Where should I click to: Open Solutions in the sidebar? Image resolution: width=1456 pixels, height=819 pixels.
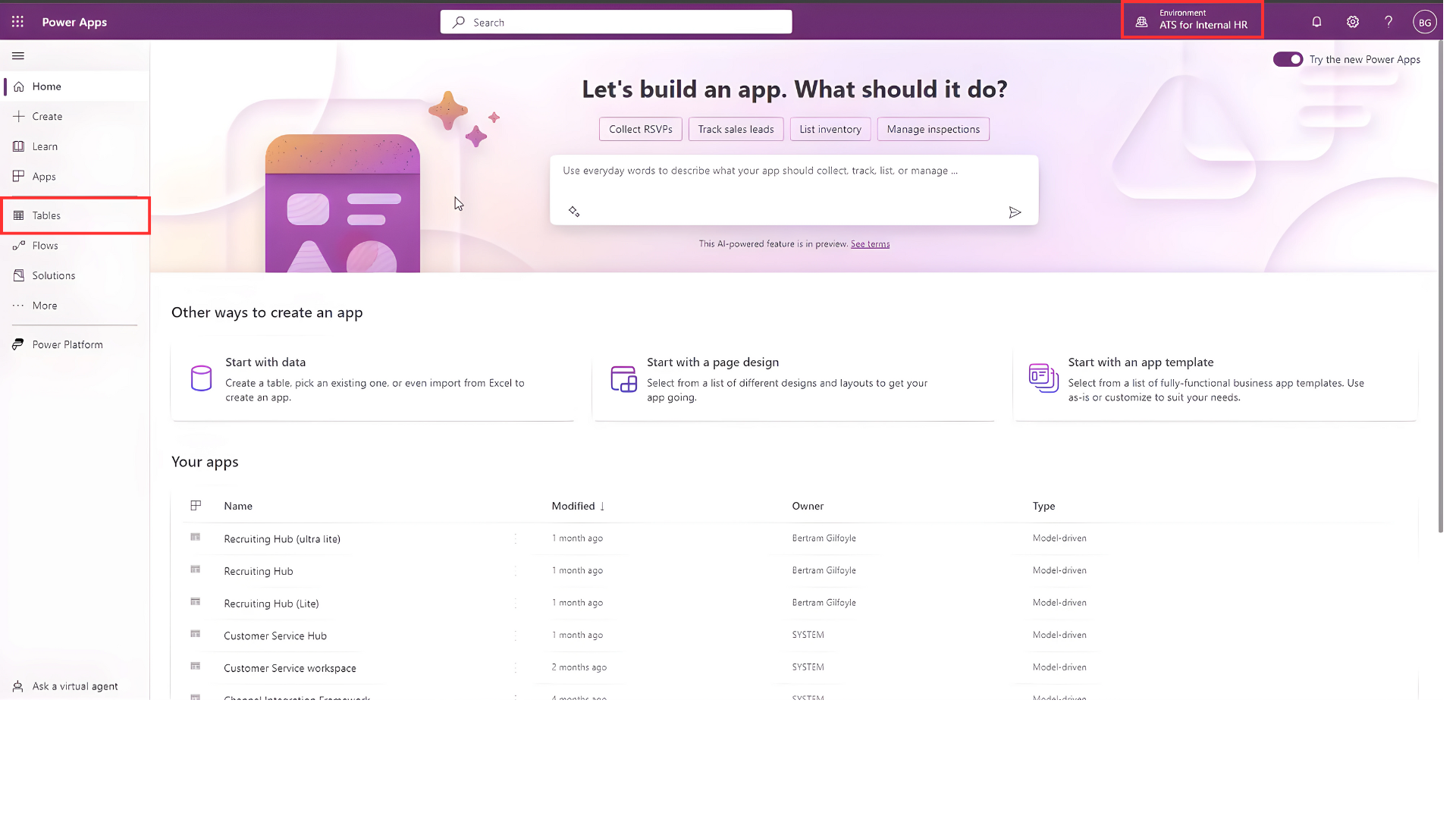pyautogui.click(x=75, y=275)
